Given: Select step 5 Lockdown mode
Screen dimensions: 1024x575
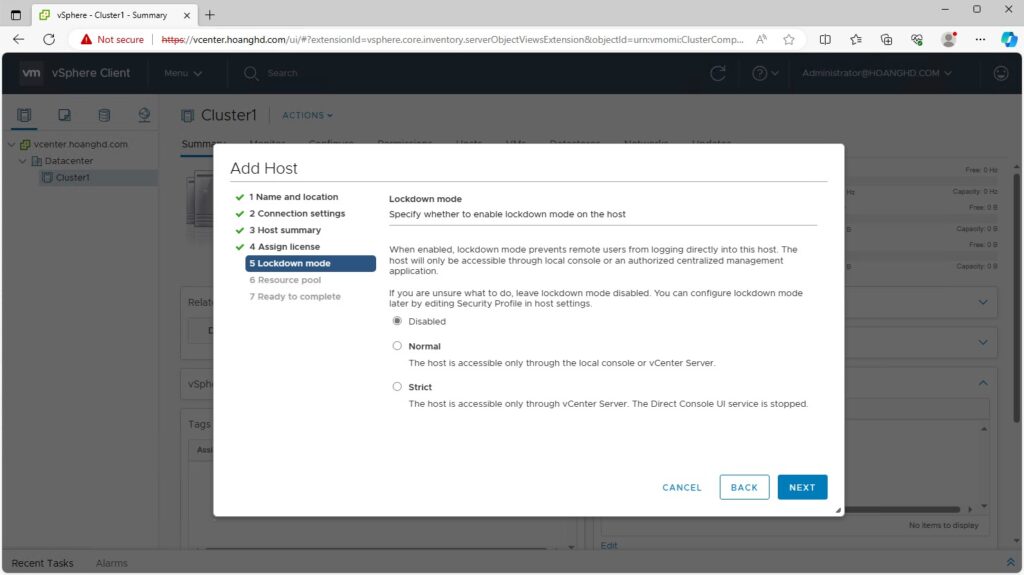Looking at the screenshot, I should coord(310,263).
